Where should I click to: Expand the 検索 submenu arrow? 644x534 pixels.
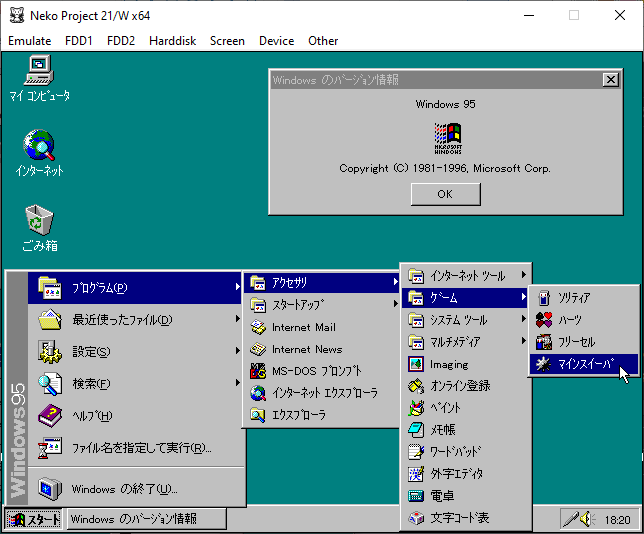click(237, 383)
